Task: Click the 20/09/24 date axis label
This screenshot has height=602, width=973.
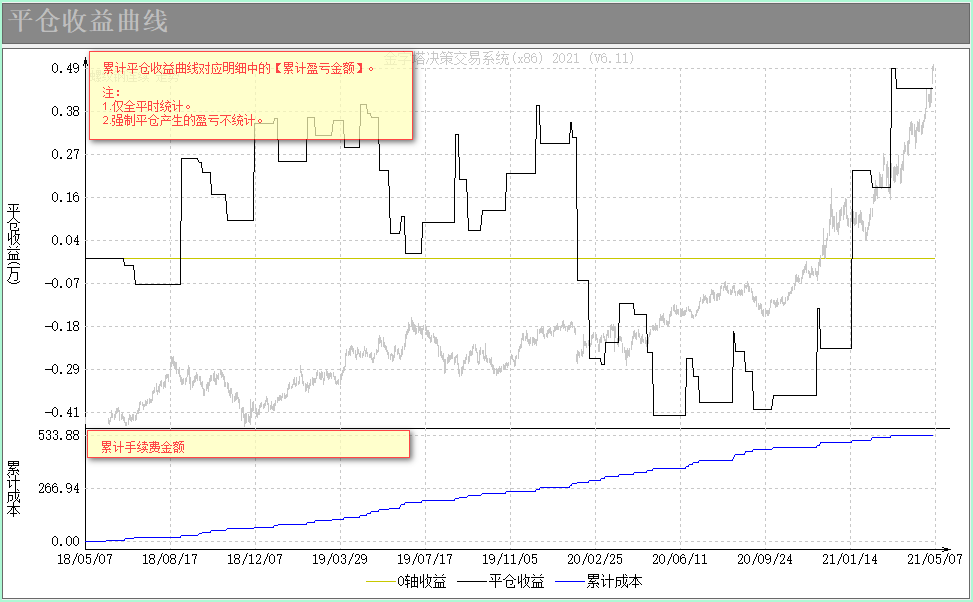Action: tap(765, 559)
